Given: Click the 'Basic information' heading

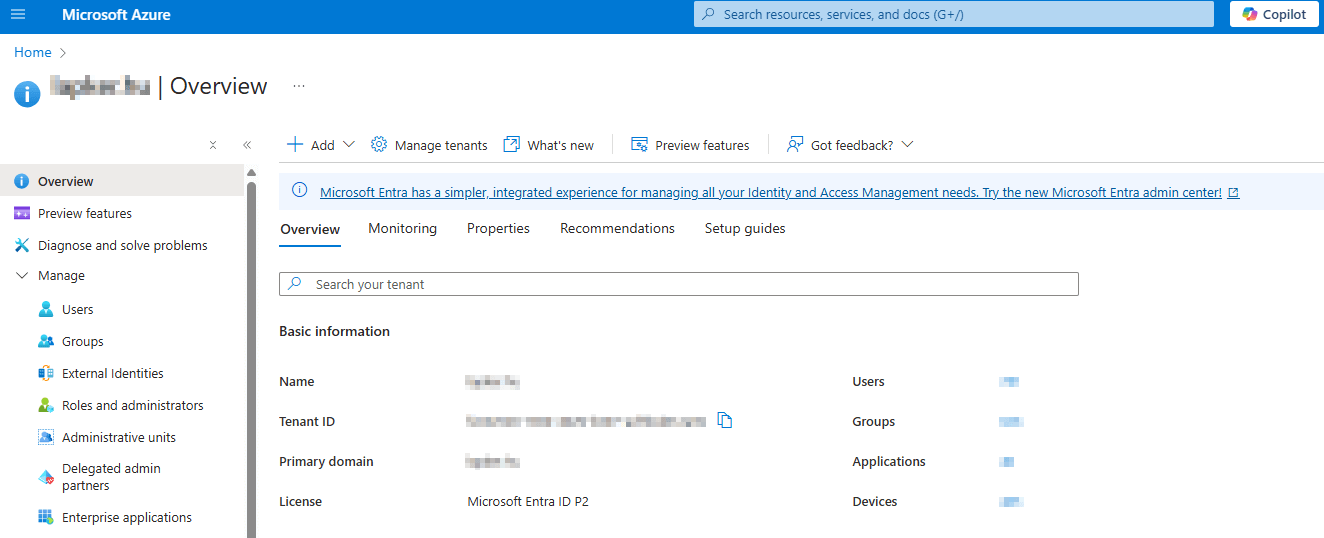Looking at the screenshot, I should click(334, 331).
